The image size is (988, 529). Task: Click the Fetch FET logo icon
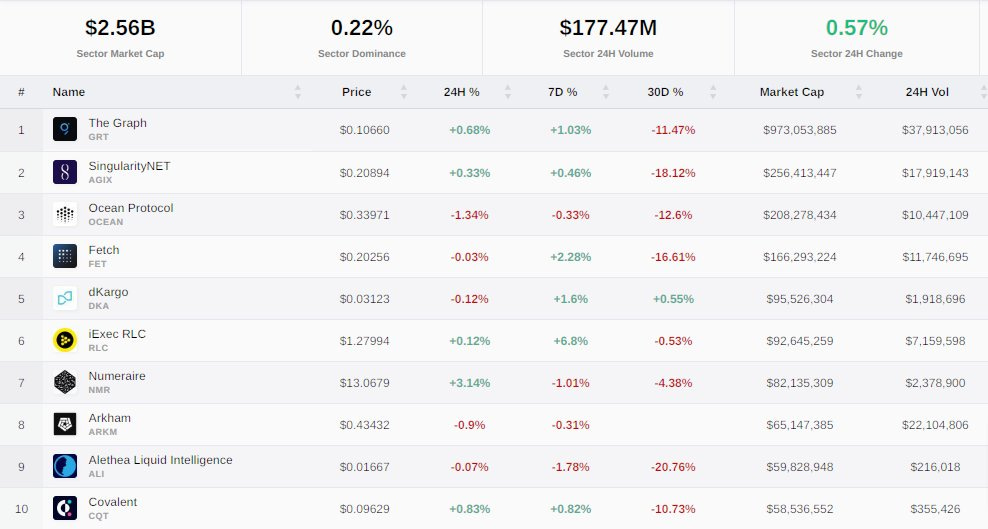[x=65, y=256]
